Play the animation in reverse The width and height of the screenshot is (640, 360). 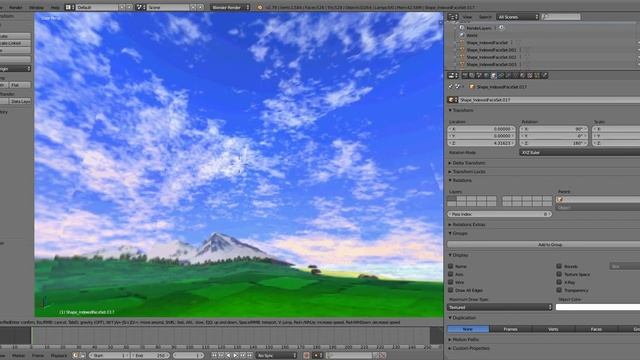pyautogui.click(x=228, y=356)
